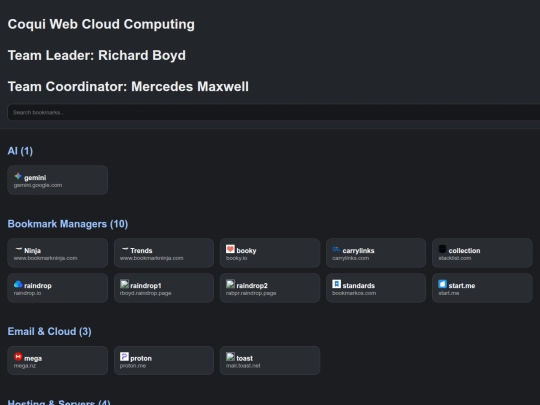This screenshot has width=540, height=405.
Task: Click the red mega icon
Action: (x=18, y=356)
